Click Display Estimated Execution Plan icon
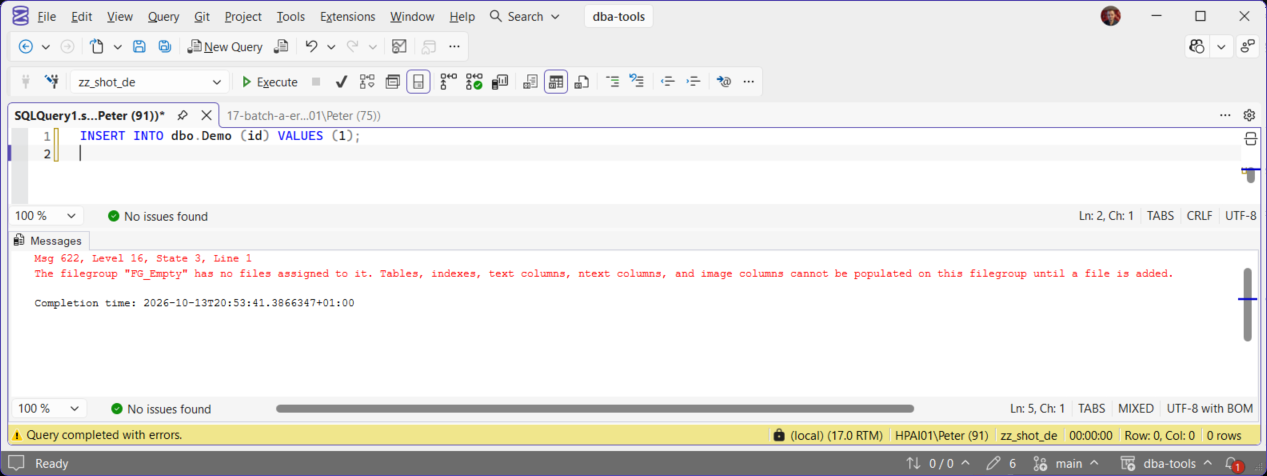1267x476 pixels. point(367,82)
